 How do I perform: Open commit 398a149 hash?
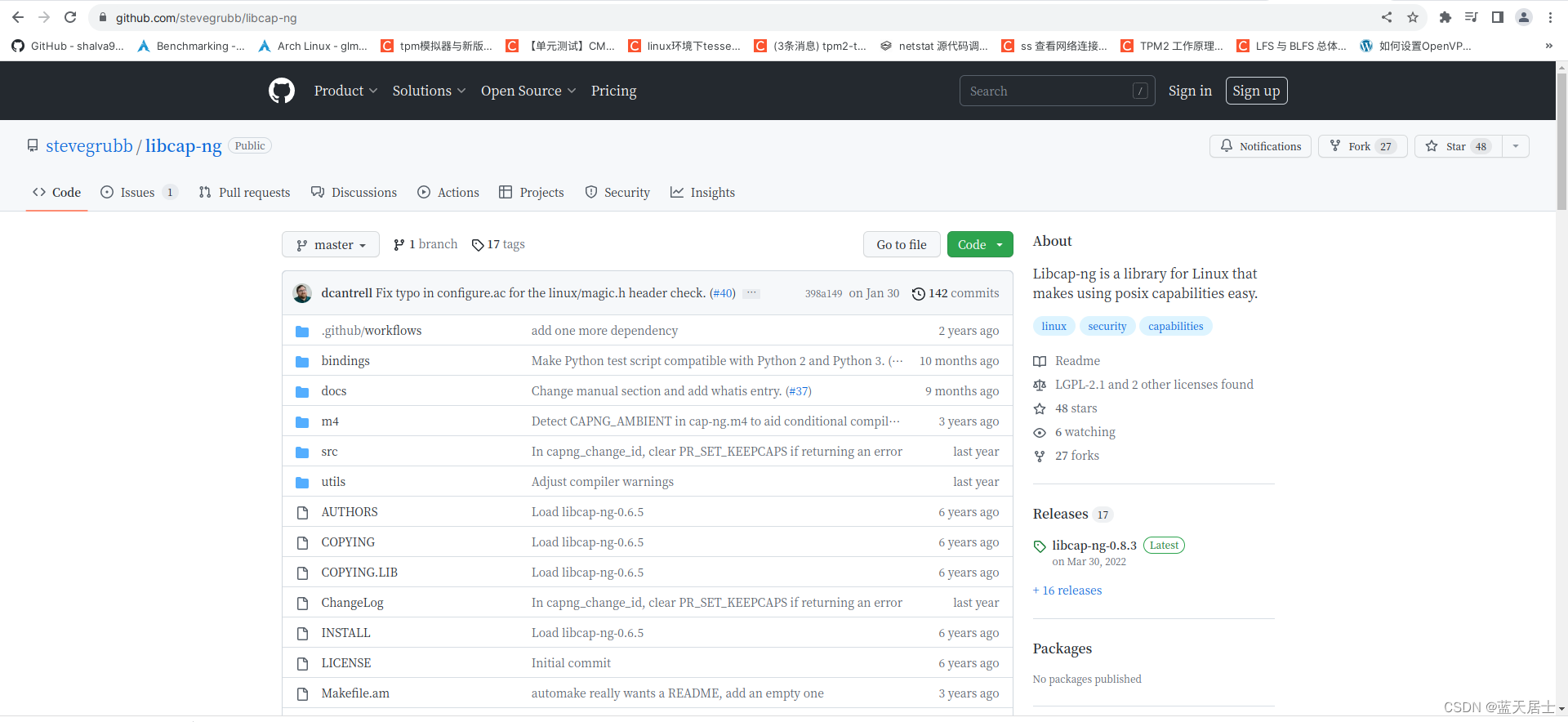pos(823,293)
